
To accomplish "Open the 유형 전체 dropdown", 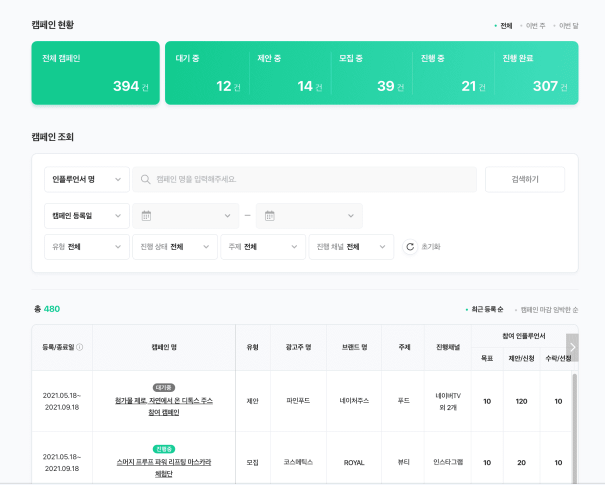I will (87, 247).
